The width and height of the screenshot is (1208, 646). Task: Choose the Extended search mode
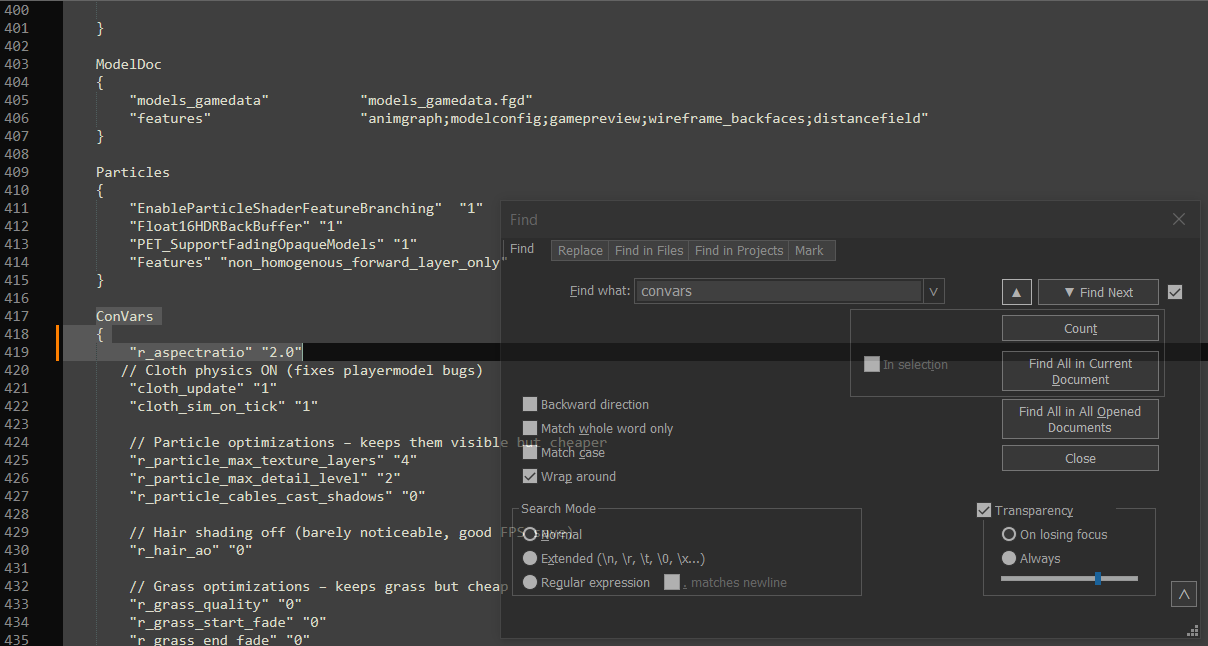coord(530,559)
